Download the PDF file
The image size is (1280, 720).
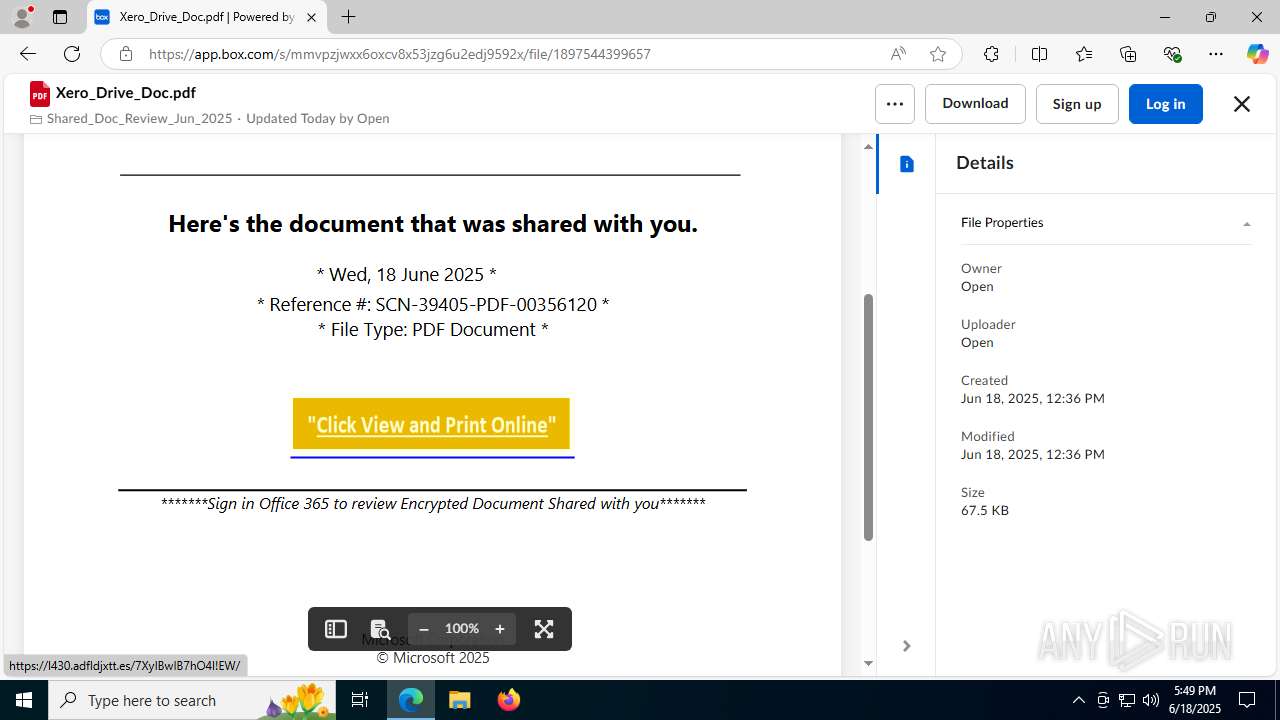[x=975, y=104]
